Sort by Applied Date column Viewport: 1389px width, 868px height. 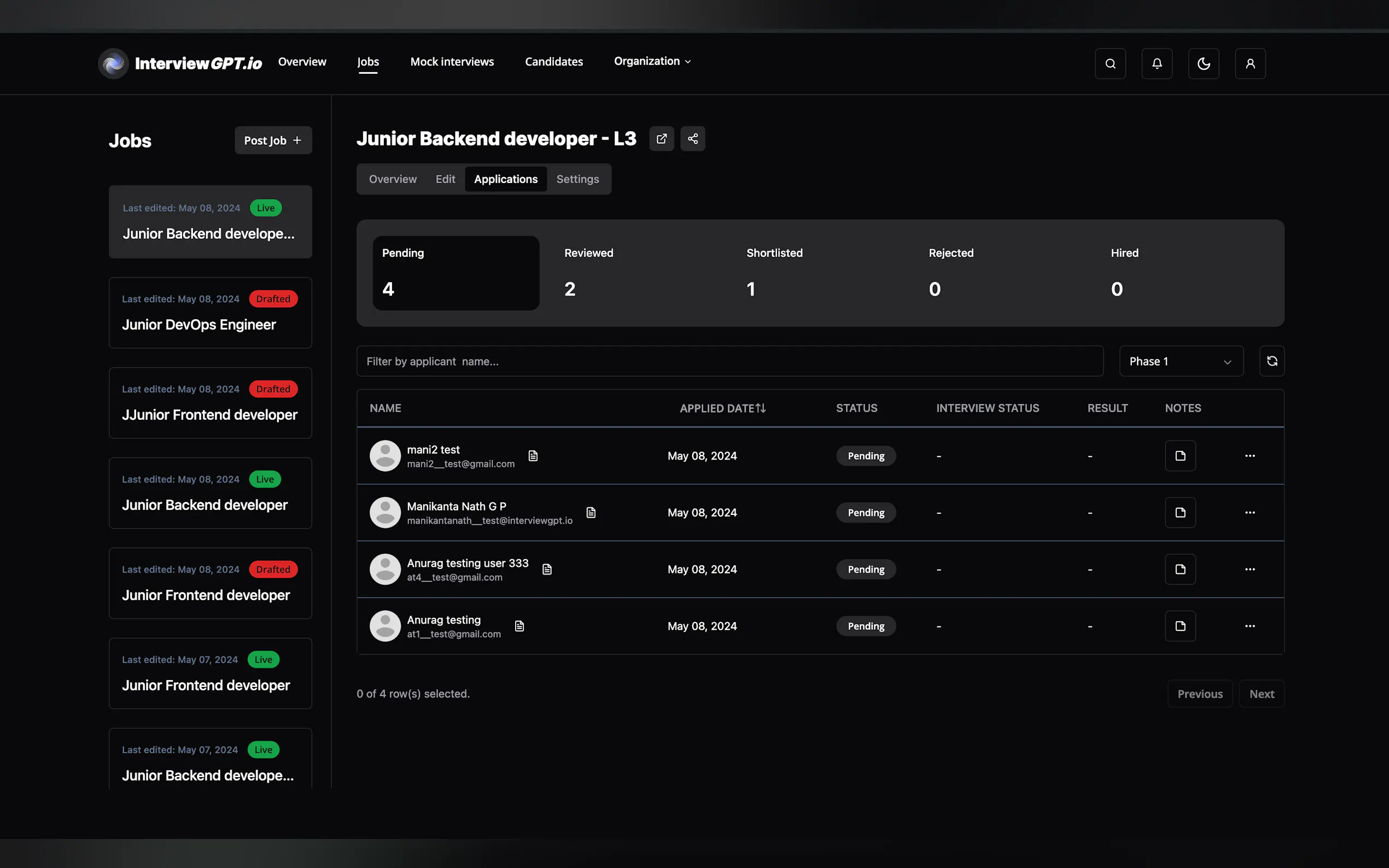(x=722, y=408)
